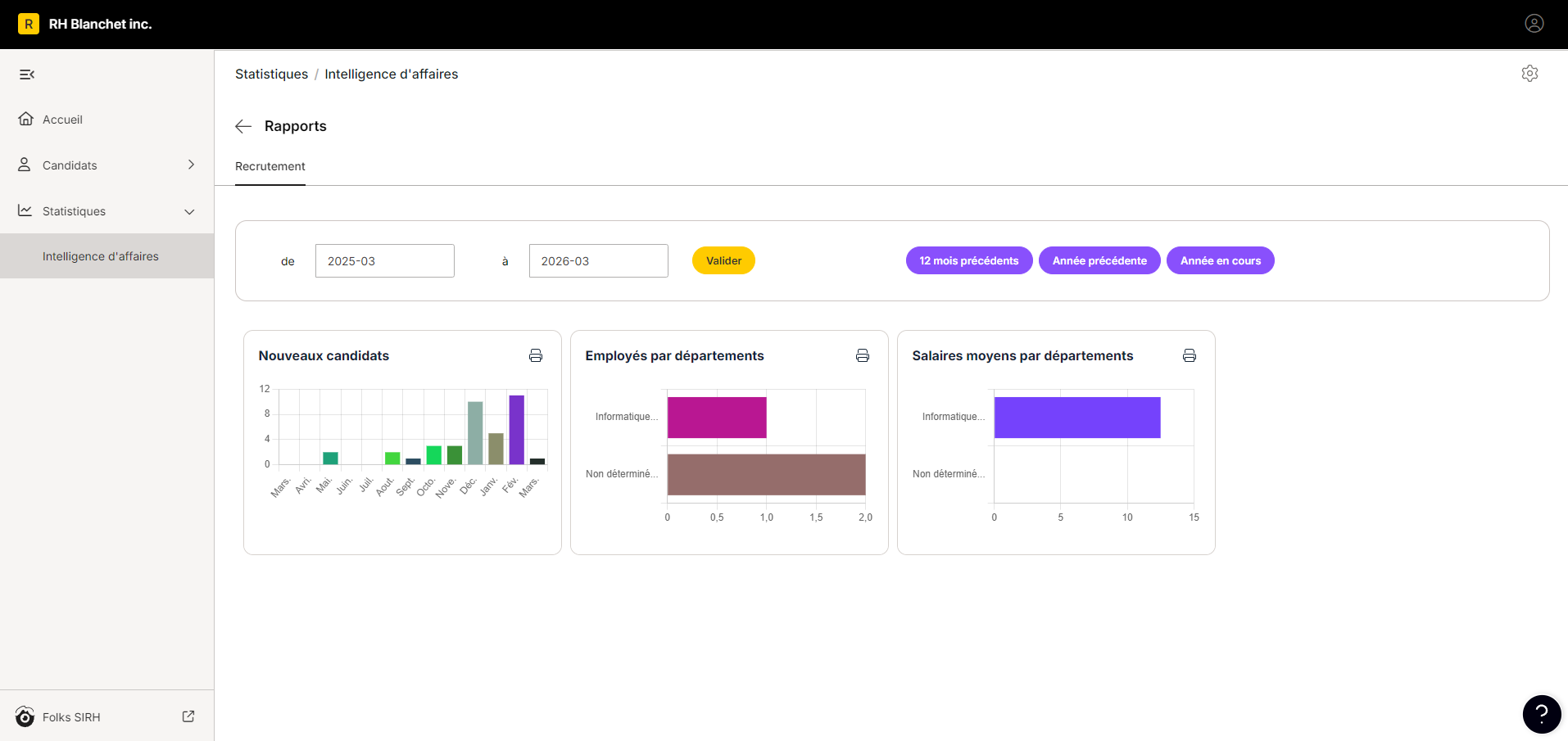Open settings gear icon

tap(1529, 74)
